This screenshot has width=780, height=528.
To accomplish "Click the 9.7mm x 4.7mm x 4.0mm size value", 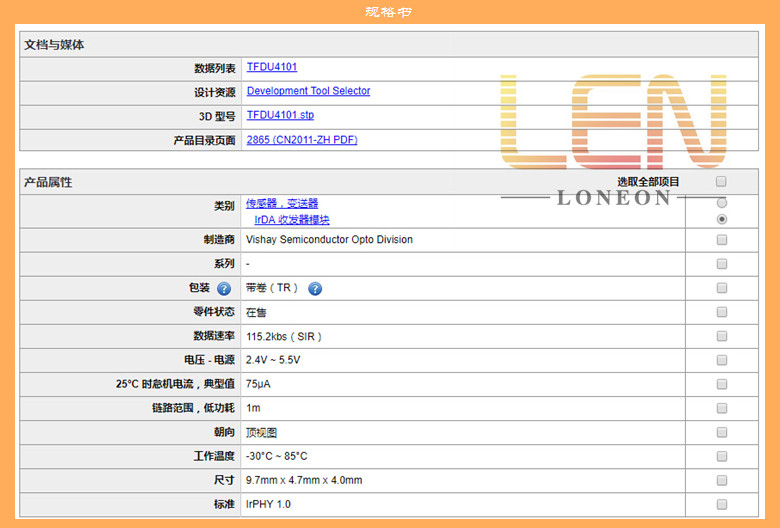I will coord(304,480).
